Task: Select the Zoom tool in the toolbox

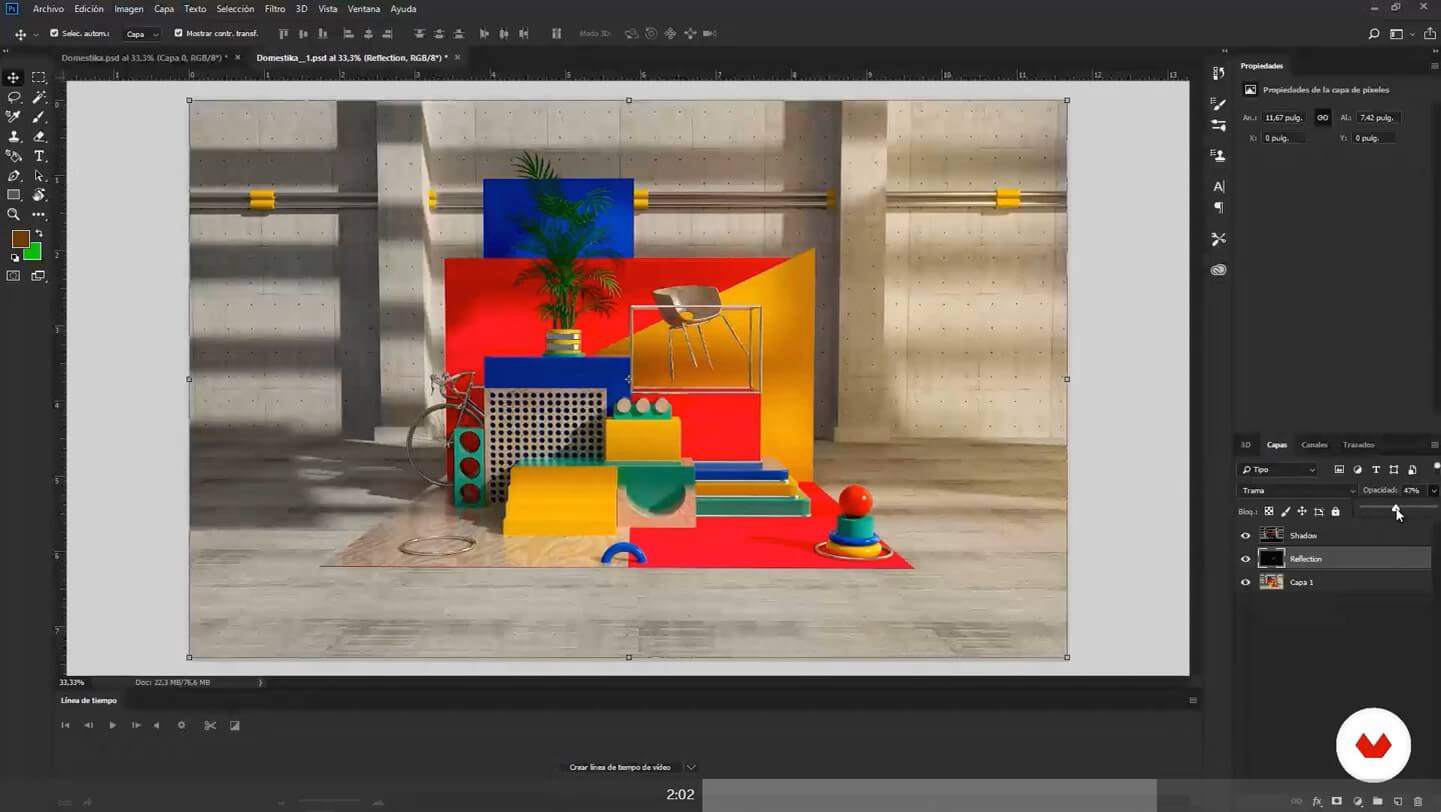Action: (14, 215)
